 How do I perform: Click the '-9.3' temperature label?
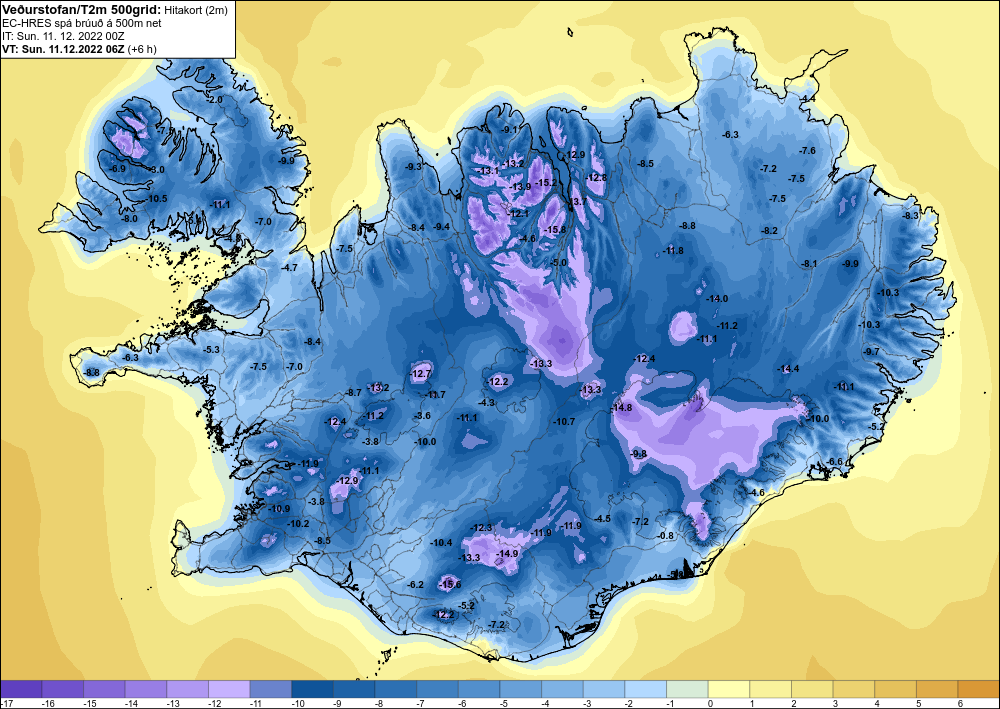(x=414, y=167)
